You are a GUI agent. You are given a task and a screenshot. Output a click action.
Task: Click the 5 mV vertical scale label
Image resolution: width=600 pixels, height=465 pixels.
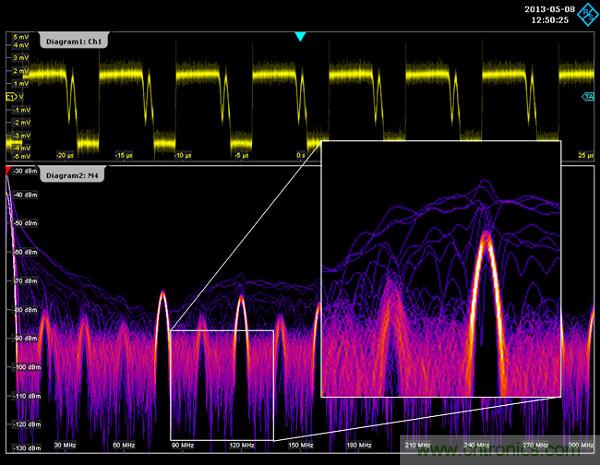(x=19, y=37)
